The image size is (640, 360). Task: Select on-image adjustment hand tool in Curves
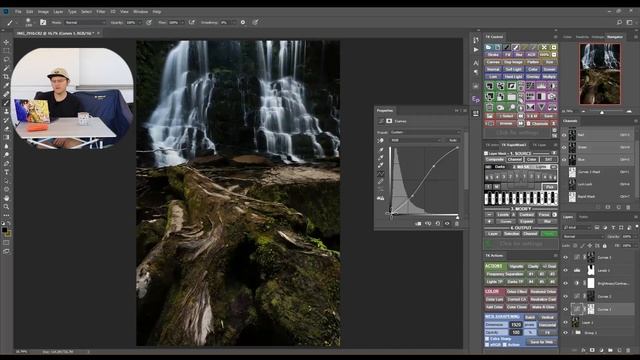point(380,140)
